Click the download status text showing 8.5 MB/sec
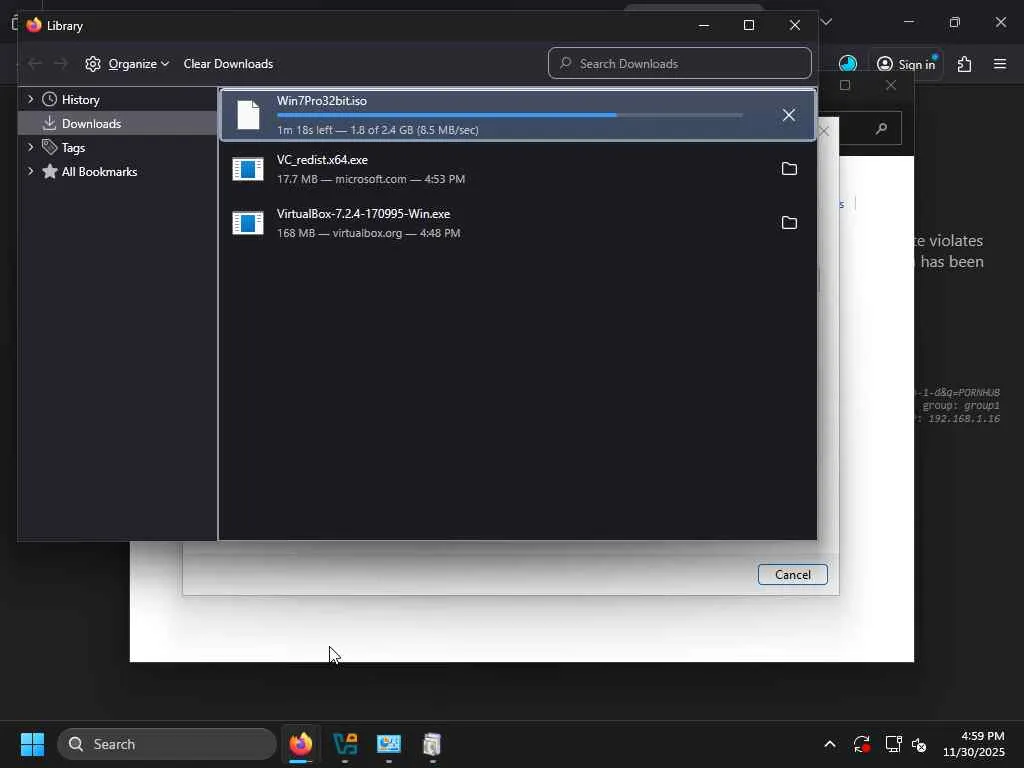The height and width of the screenshot is (768, 1024). tap(377, 130)
